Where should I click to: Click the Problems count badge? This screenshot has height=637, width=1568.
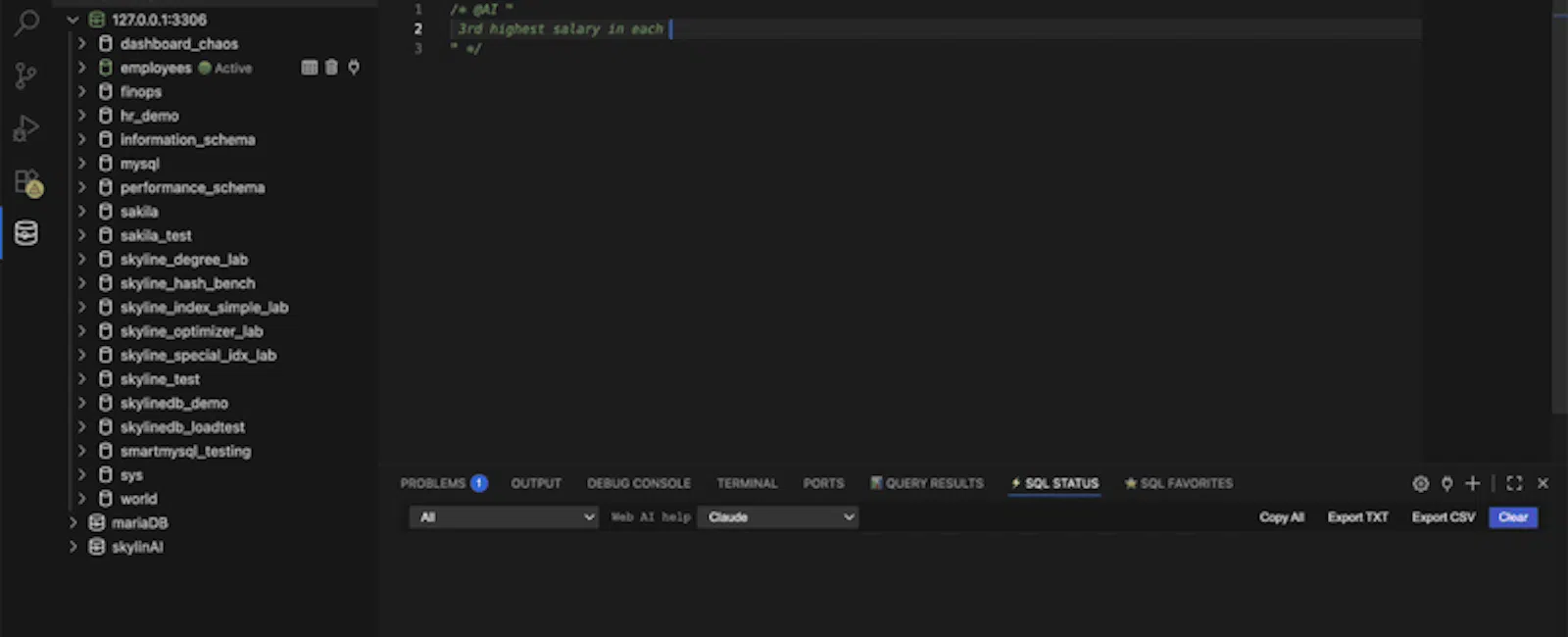[478, 483]
